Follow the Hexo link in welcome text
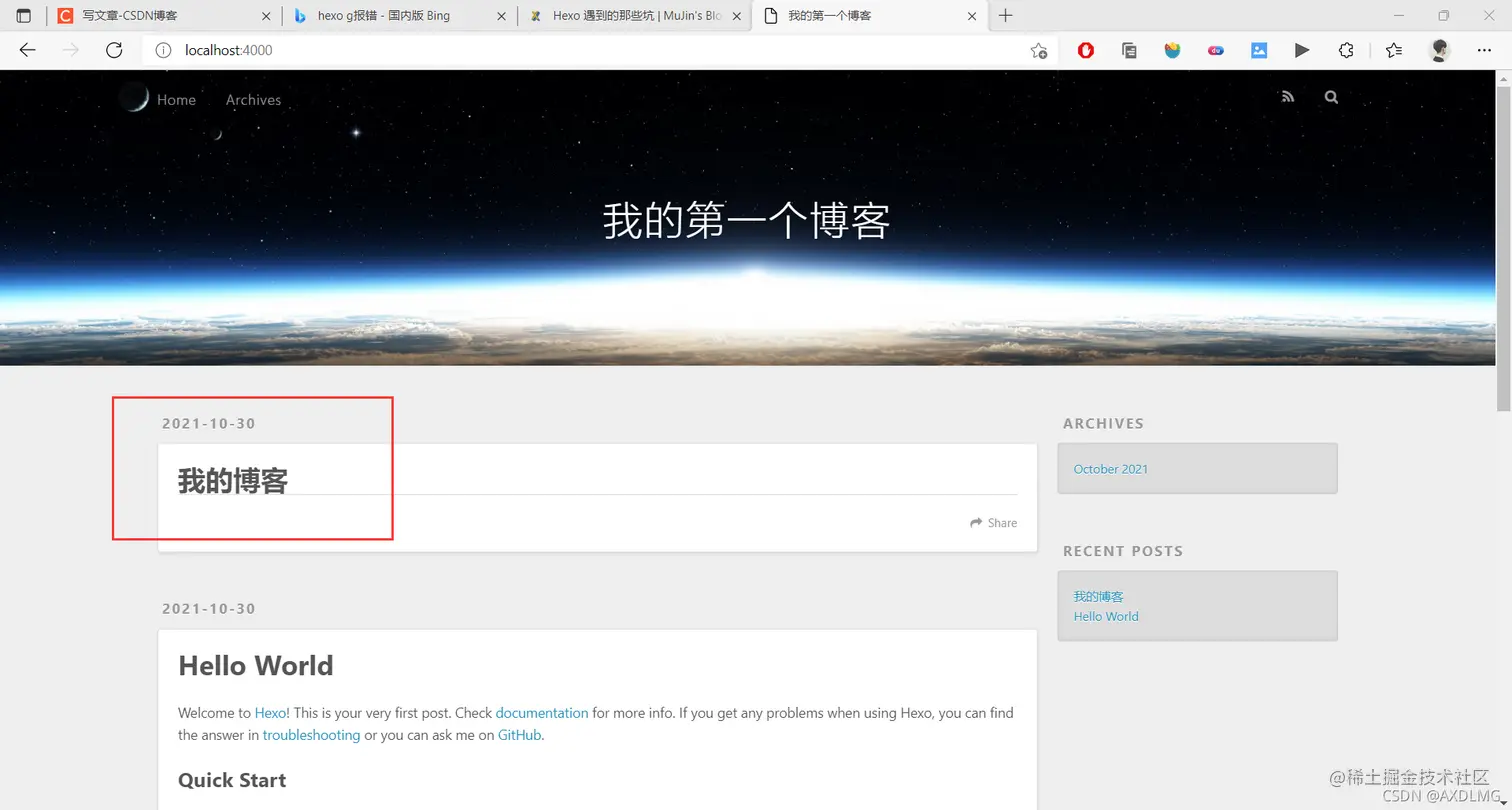The width and height of the screenshot is (1512, 810). click(x=271, y=713)
